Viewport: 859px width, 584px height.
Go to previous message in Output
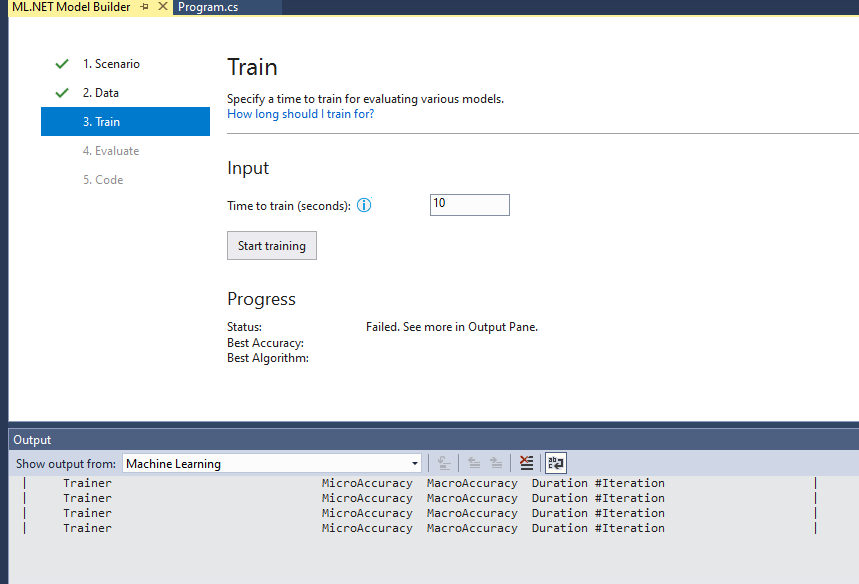474,463
